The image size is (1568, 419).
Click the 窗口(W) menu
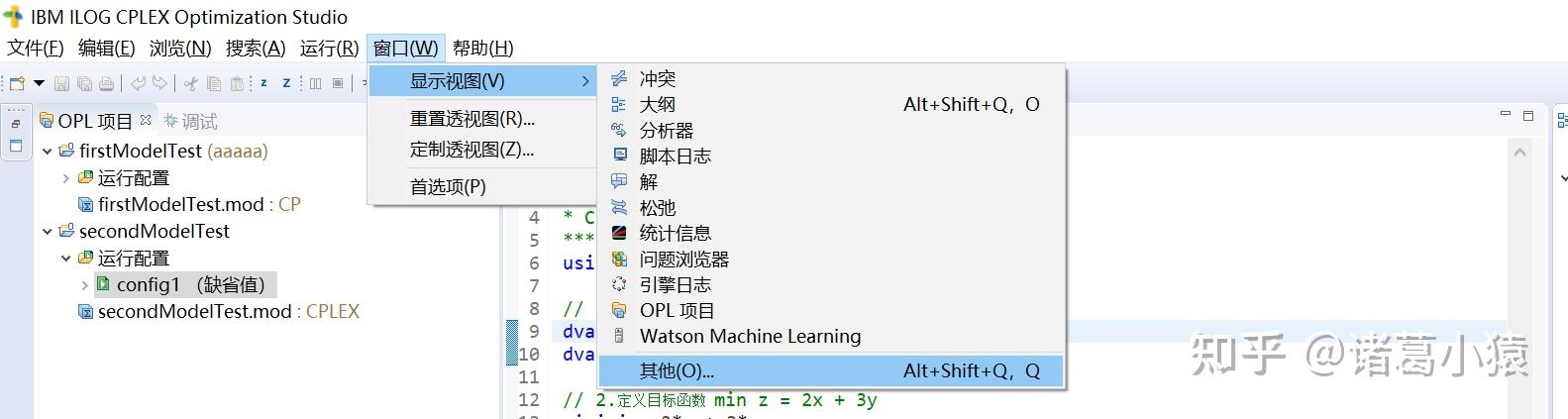(406, 48)
